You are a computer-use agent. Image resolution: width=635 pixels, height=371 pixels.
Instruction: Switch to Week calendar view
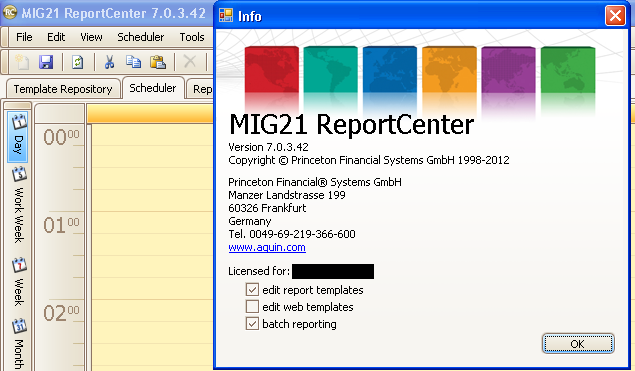[18, 282]
